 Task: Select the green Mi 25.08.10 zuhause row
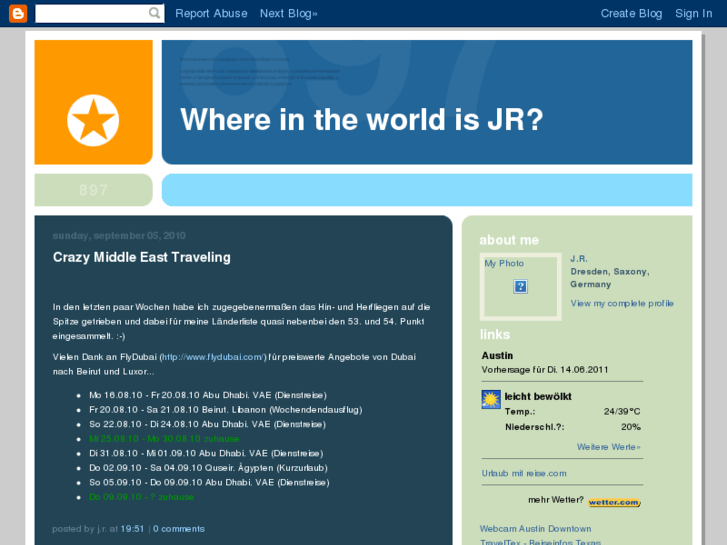pyautogui.click(x=164, y=439)
